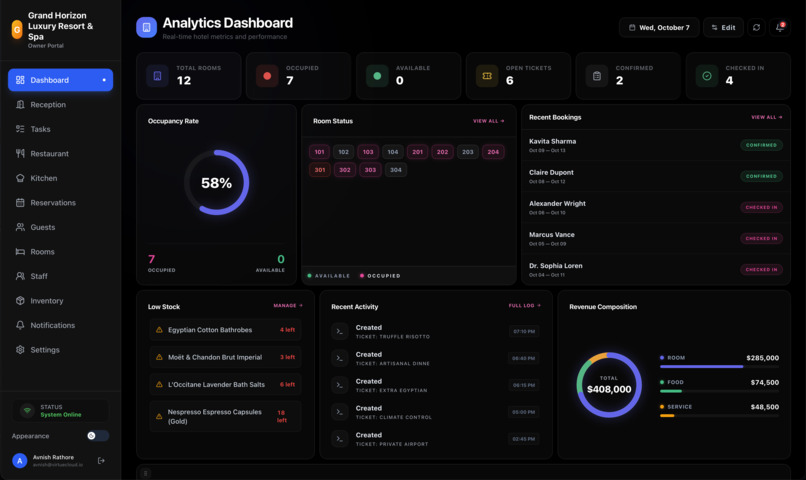This screenshot has height=480, width=806.
Task: Click the Artisanal Dinne ticket activity
Action: tap(435, 358)
